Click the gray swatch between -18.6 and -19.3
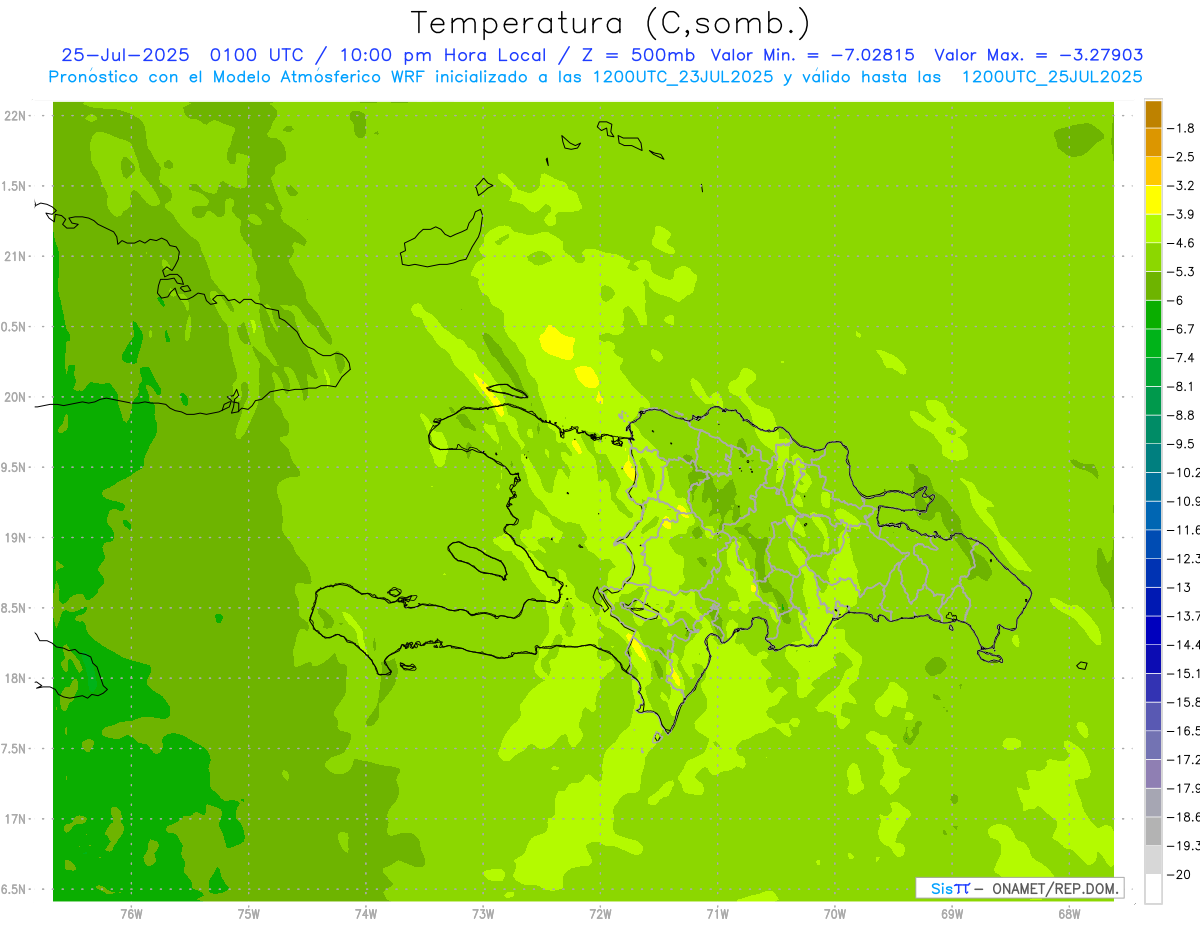 coord(1153,832)
